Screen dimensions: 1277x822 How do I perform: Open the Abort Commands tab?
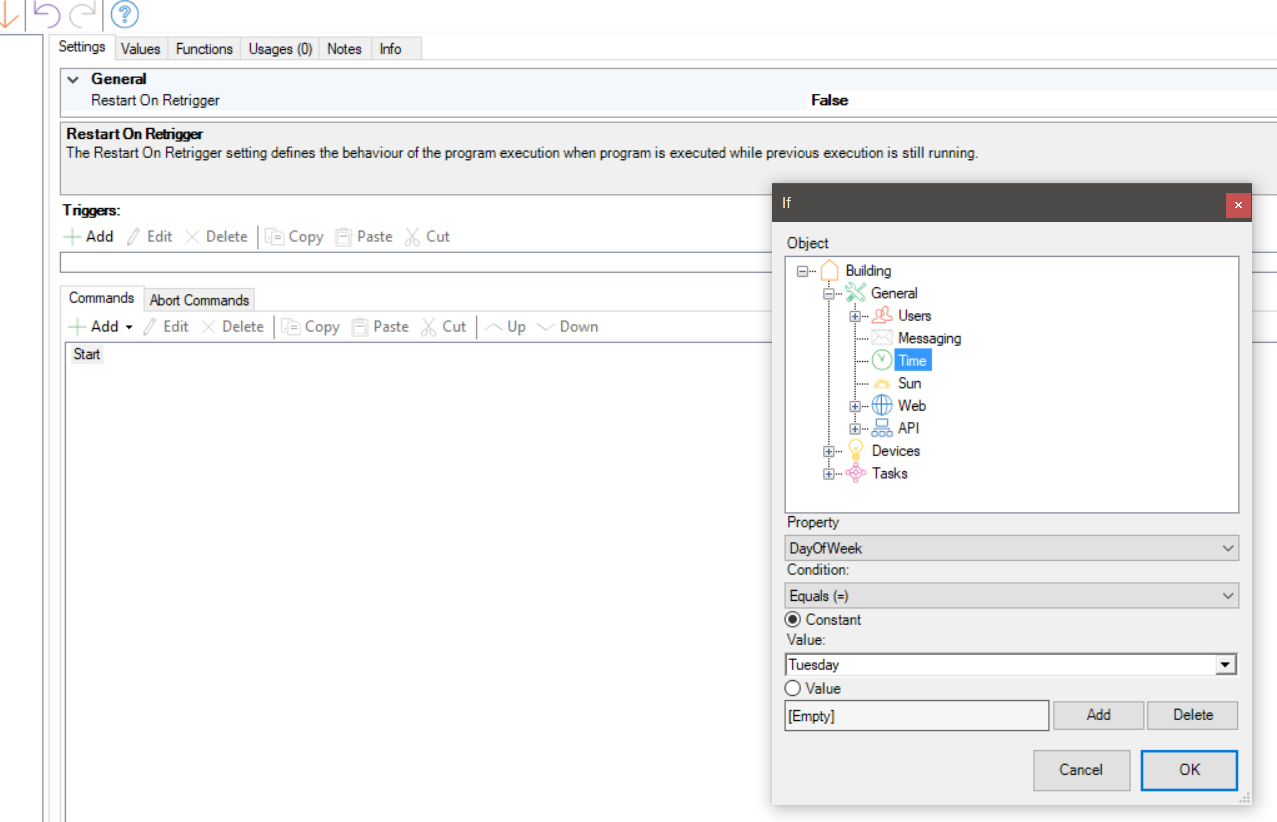pos(199,300)
